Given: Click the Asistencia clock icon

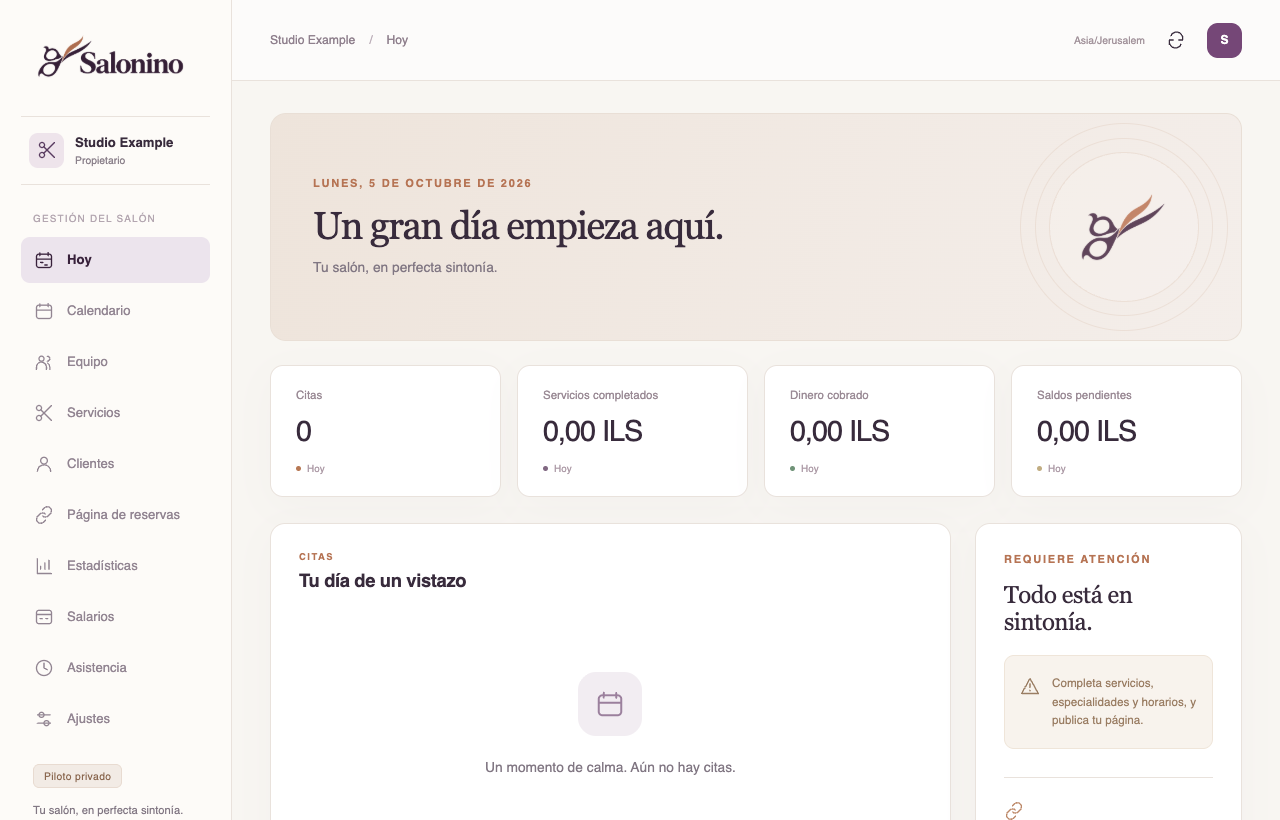Looking at the screenshot, I should (44, 668).
